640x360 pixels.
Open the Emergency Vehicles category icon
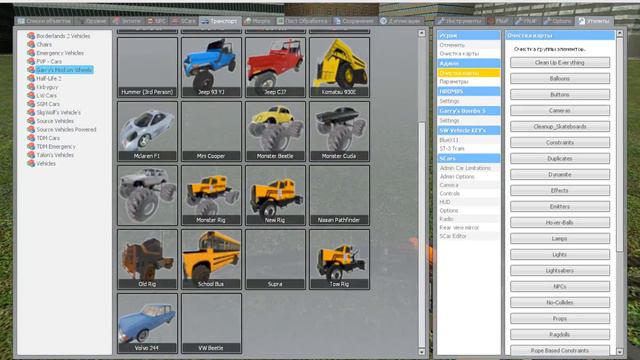pos(31,53)
